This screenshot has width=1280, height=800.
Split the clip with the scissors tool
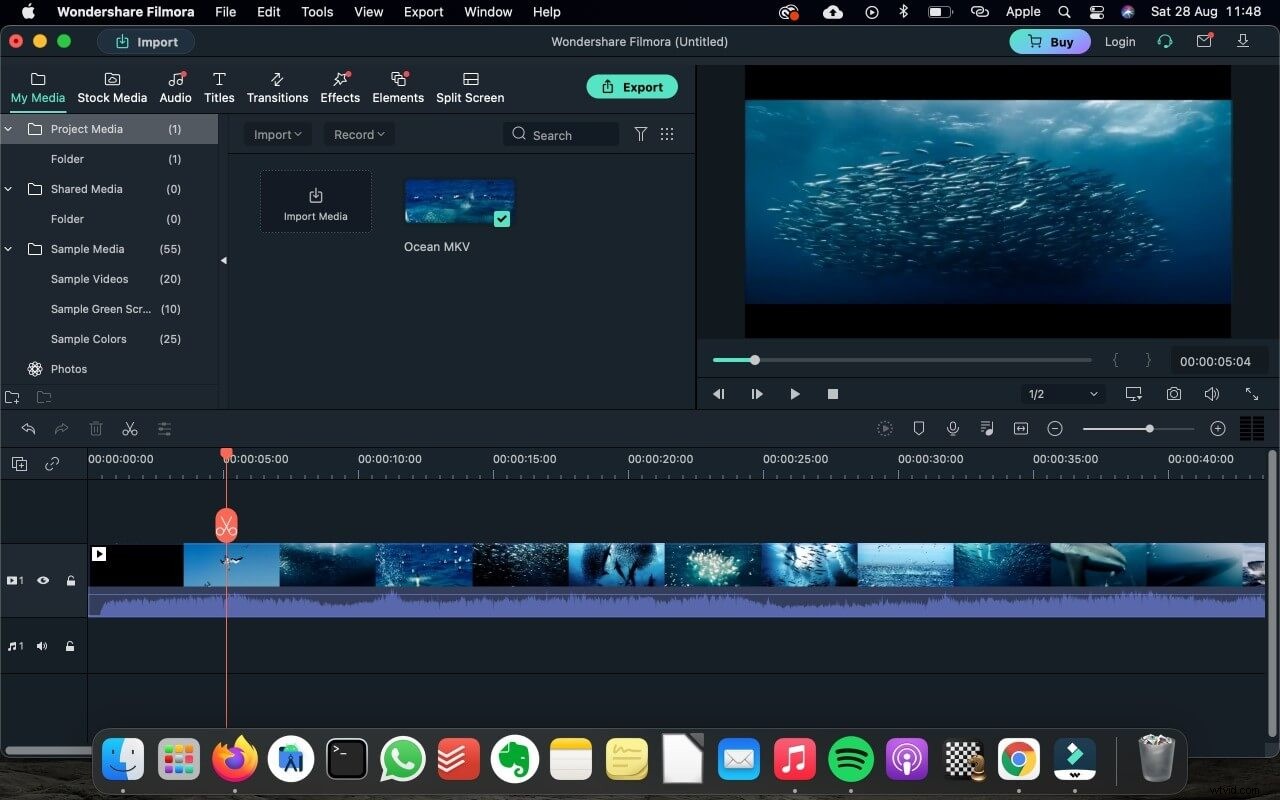pyautogui.click(x=130, y=428)
